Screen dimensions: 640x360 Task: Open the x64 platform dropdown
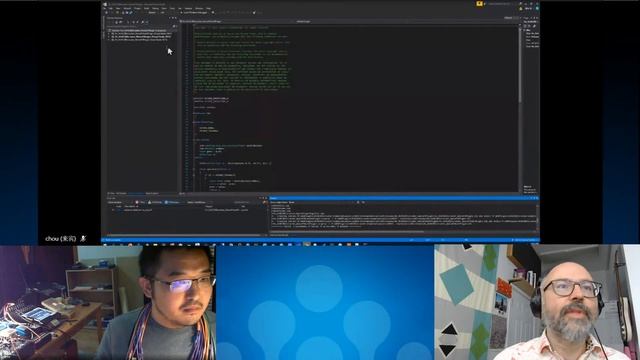[163, 13]
